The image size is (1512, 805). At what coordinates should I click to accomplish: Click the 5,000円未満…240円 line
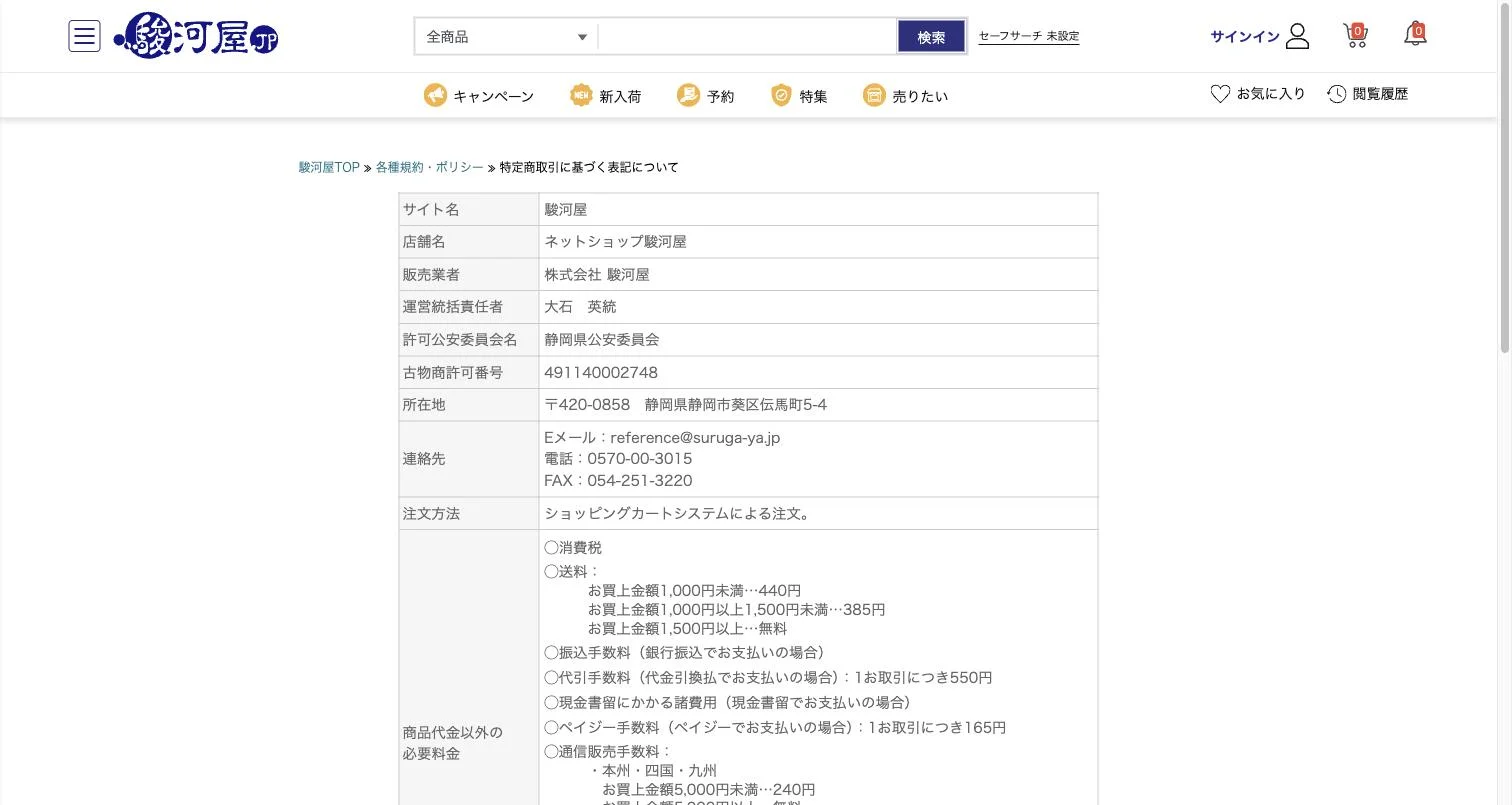pyautogui.click(x=708, y=789)
